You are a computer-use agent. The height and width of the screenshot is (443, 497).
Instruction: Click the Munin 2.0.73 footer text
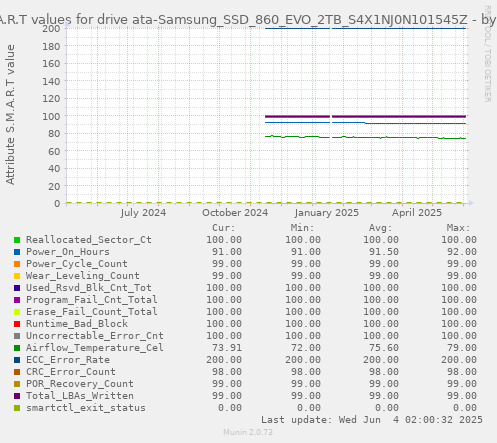click(x=248, y=432)
